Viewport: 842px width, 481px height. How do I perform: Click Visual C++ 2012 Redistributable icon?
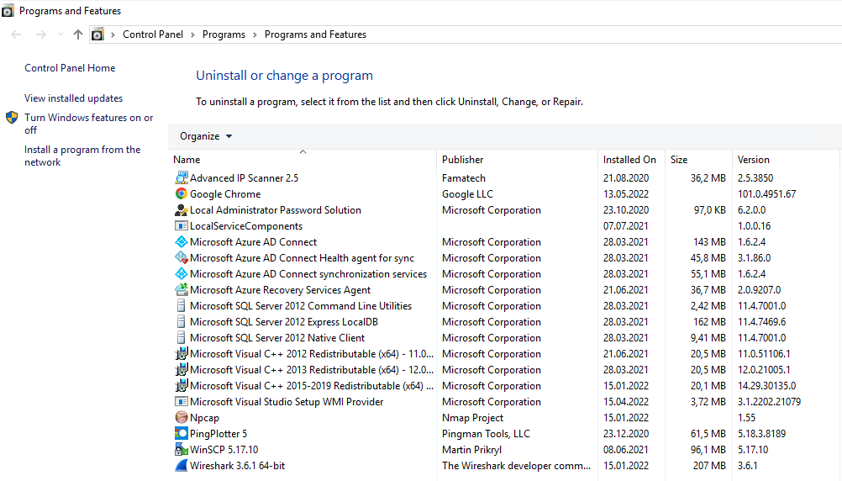[x=182, y=354]
